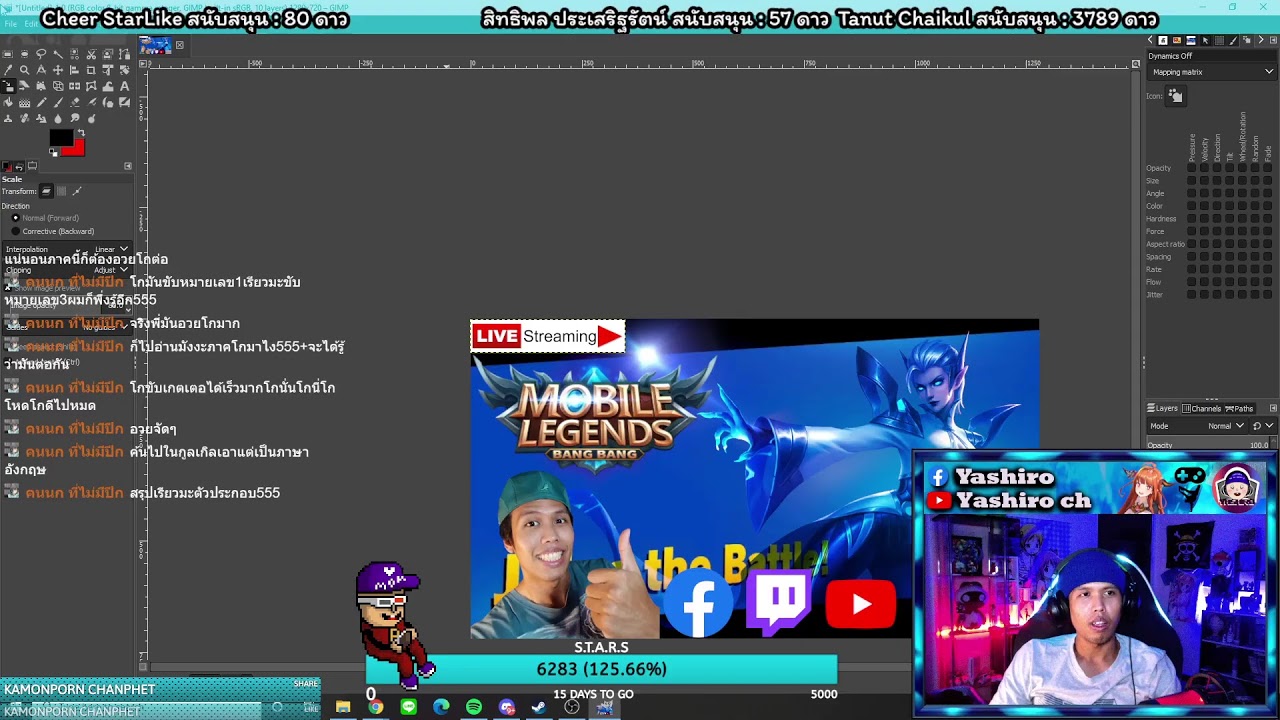Toggle Size Velocity mapping checkbox
The image size is (1280, 720).
(x=1204, y=181)
